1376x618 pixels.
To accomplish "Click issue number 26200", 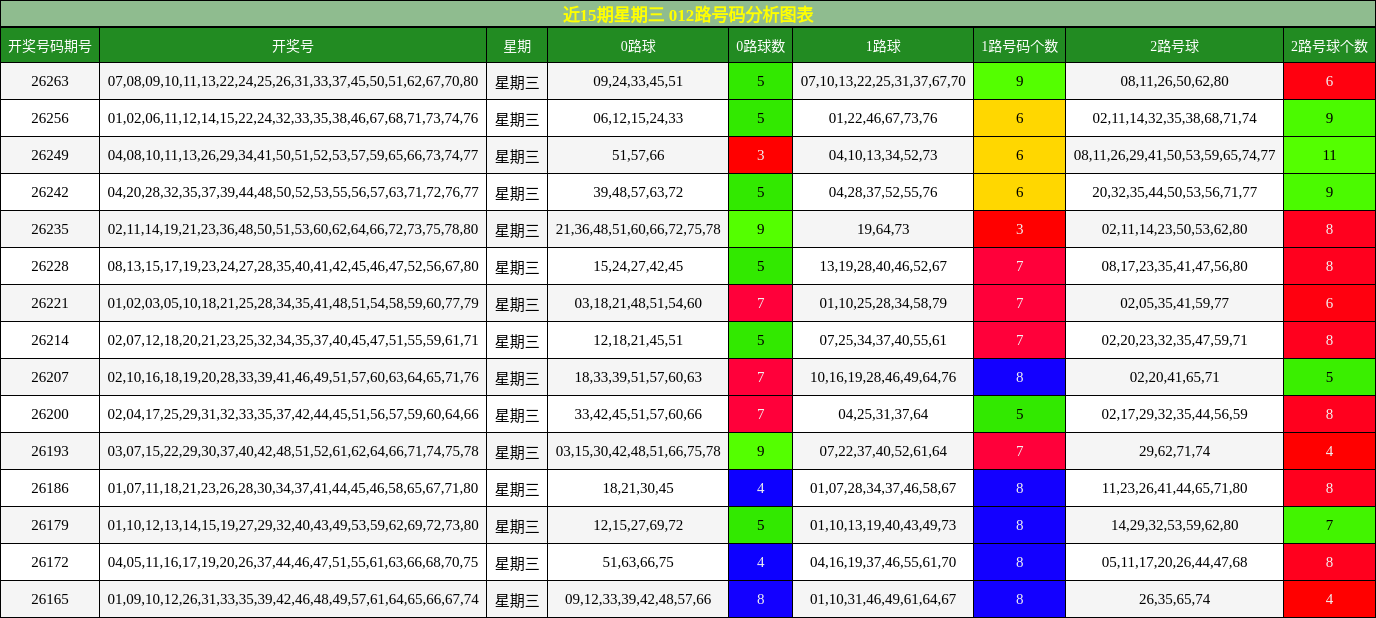I will point(50,414).
